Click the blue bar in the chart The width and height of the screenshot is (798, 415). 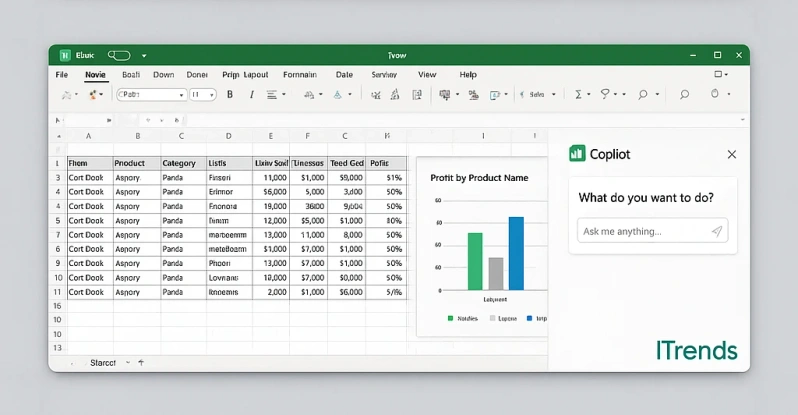click(x=516, y=253)
